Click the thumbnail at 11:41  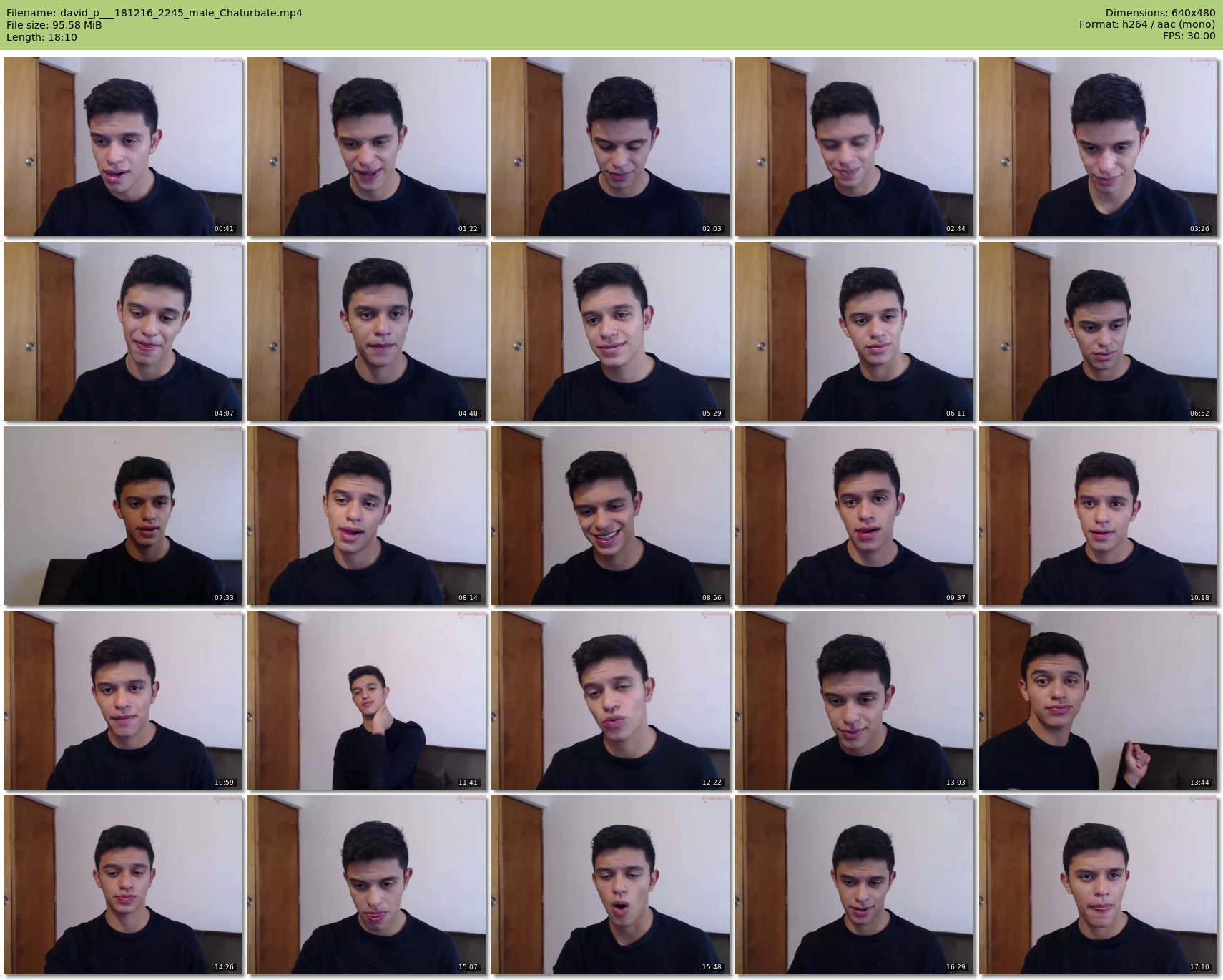click(367, 700)
